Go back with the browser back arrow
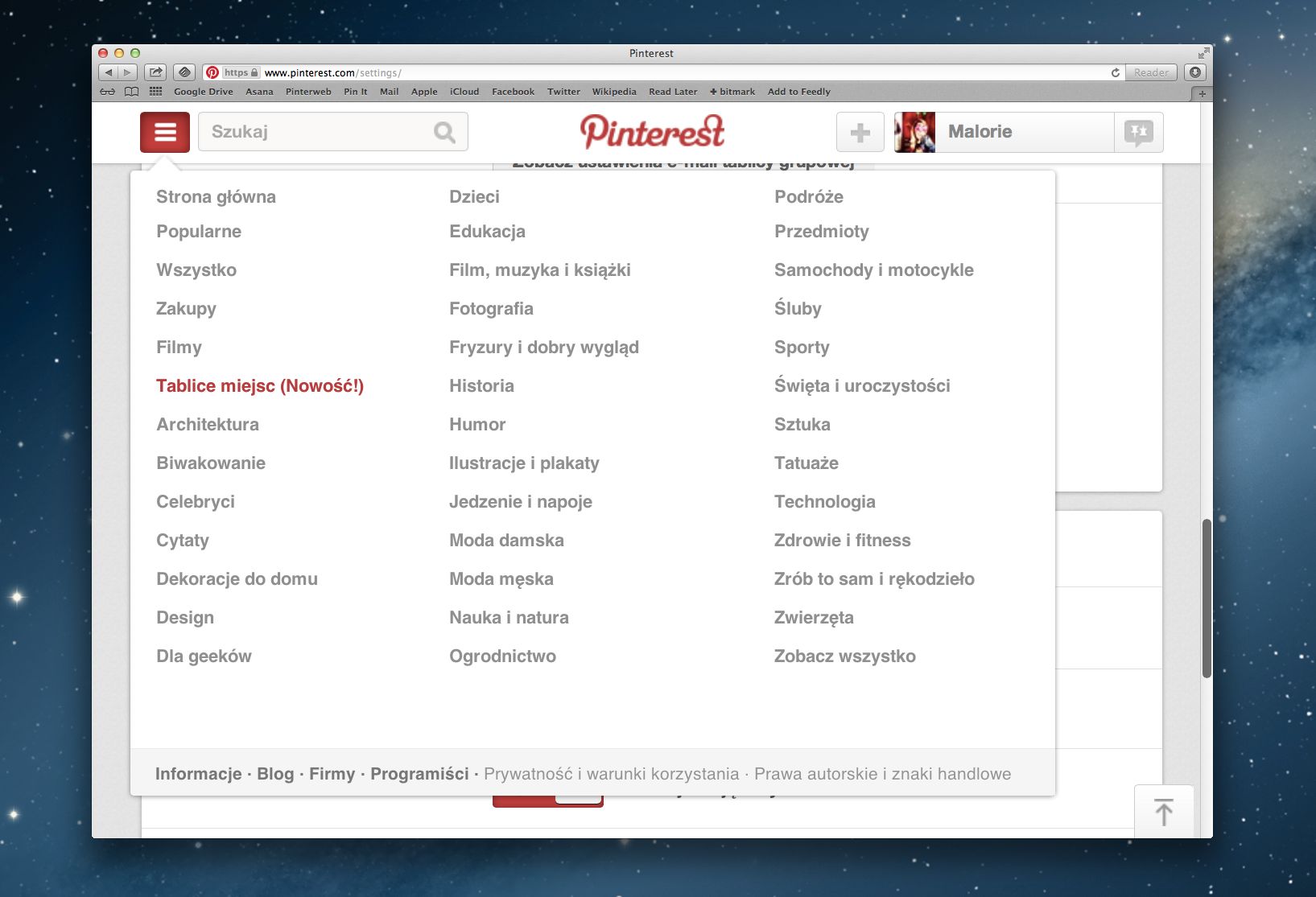Screen dimensions: 1316x897 (109, 72)
